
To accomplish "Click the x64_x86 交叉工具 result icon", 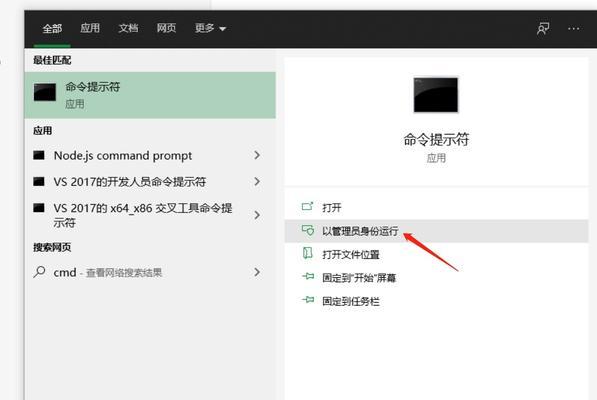I will (x=39, y=208).
